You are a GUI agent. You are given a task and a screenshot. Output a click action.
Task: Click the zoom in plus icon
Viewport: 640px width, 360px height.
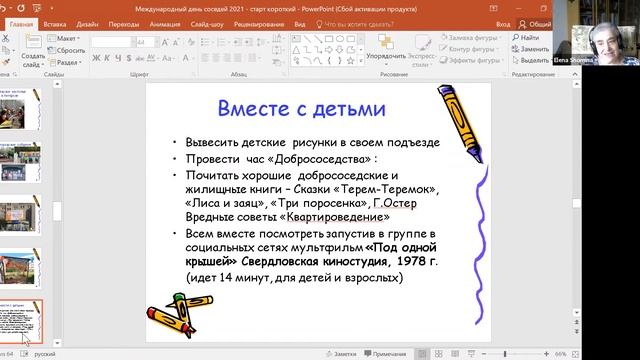pos(546,354)
